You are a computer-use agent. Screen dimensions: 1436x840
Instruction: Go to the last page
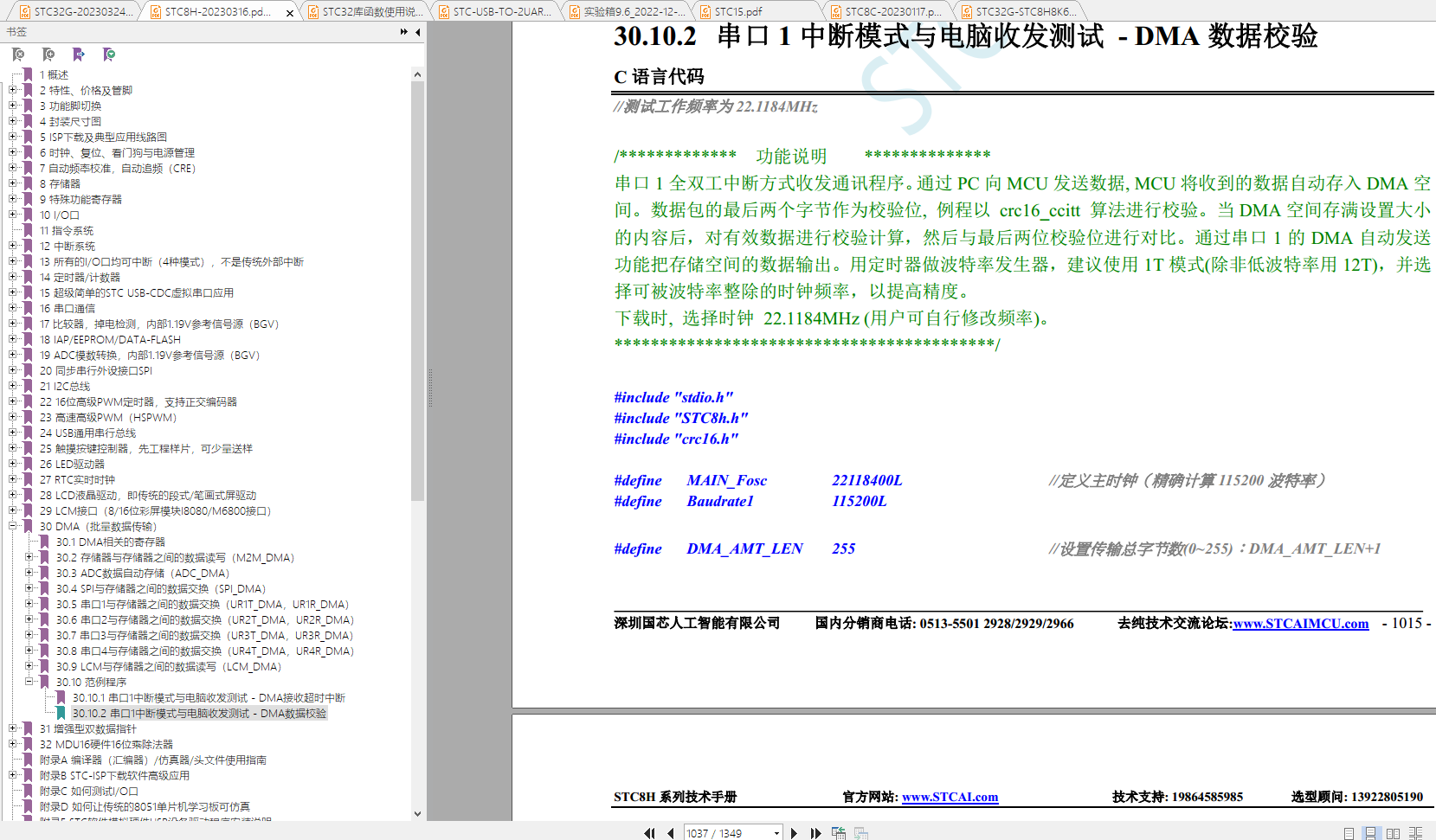815,833
